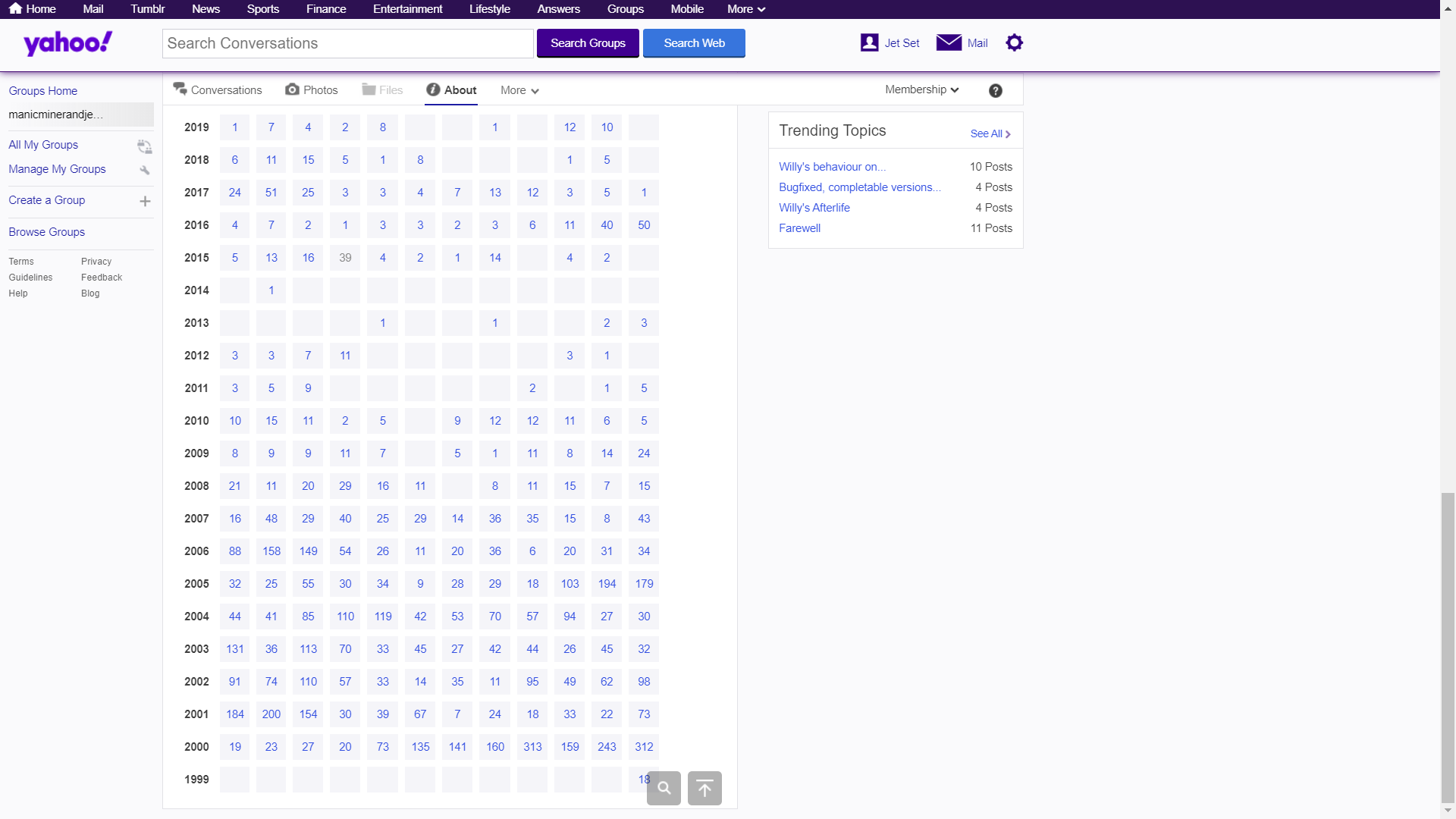Open the settings gear icon
This screenshot has height=819, width=1456.
point(1014,42)
